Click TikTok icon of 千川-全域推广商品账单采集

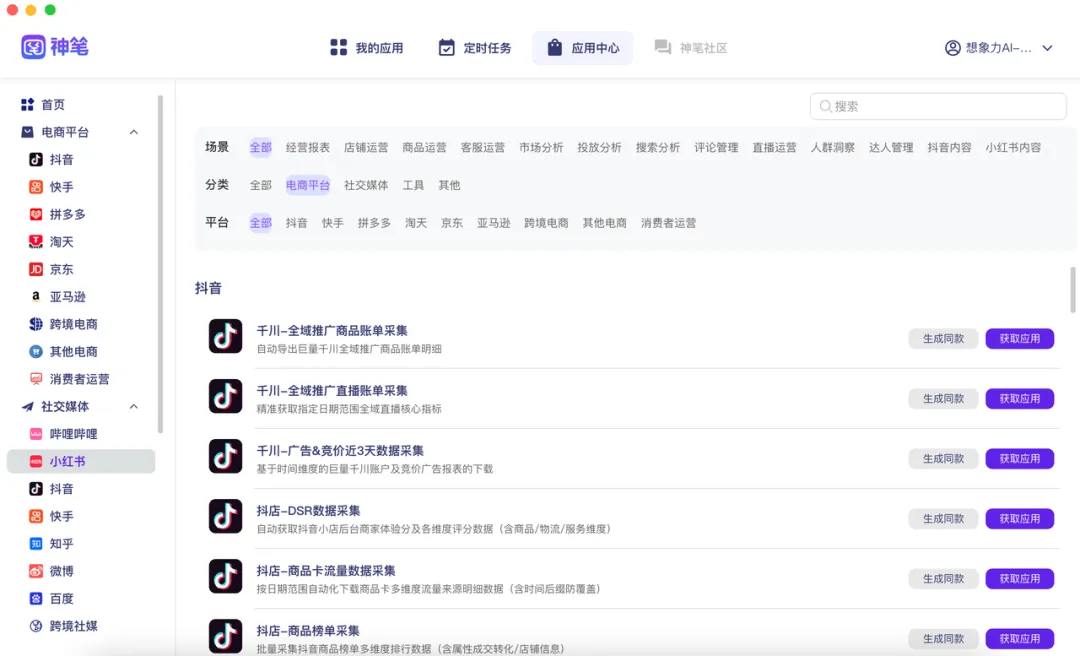(225, 336)
